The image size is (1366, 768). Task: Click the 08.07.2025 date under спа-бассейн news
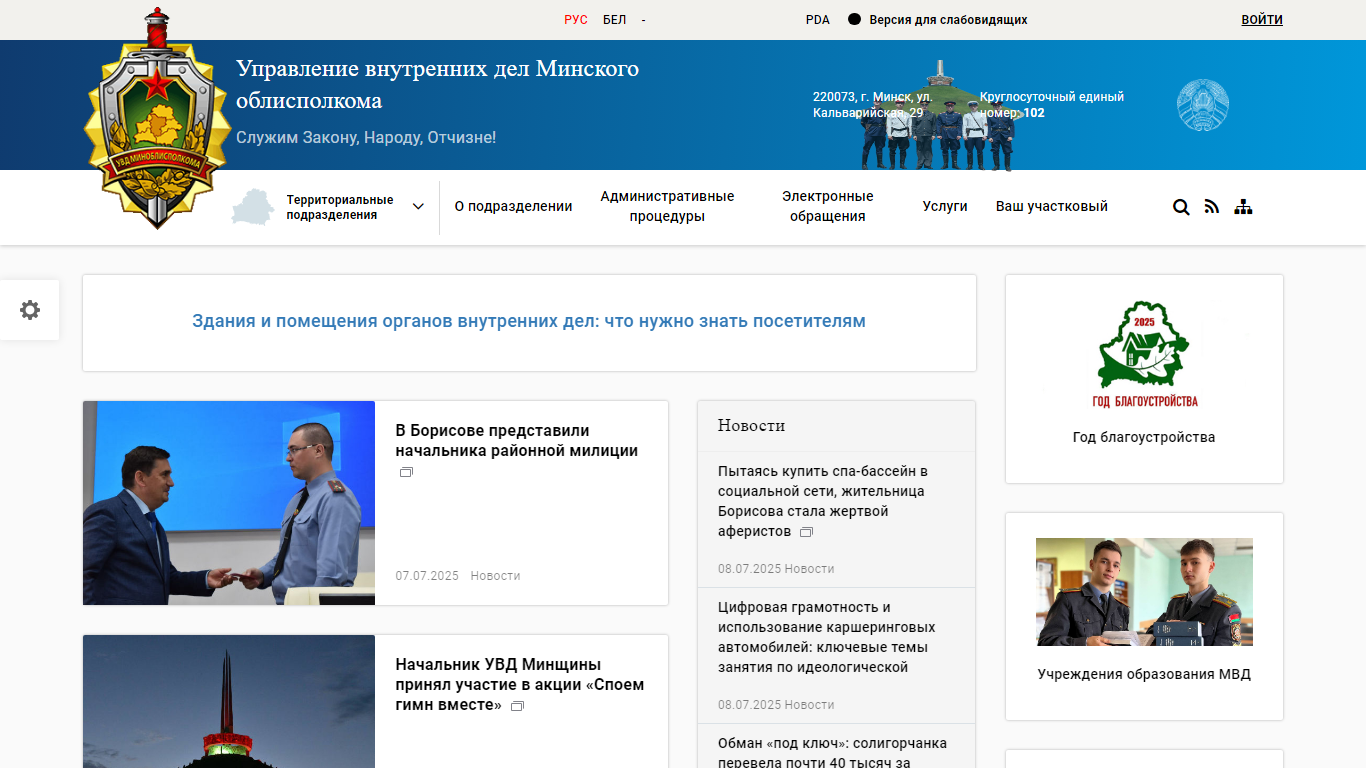point(749,569)
